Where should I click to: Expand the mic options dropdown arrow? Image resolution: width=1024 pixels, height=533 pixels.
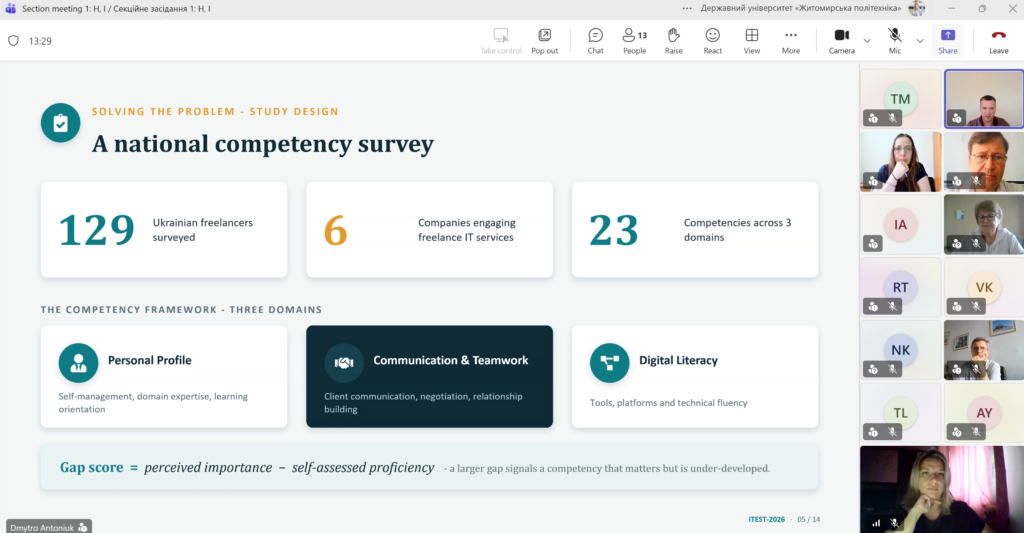tap(920, 40)
